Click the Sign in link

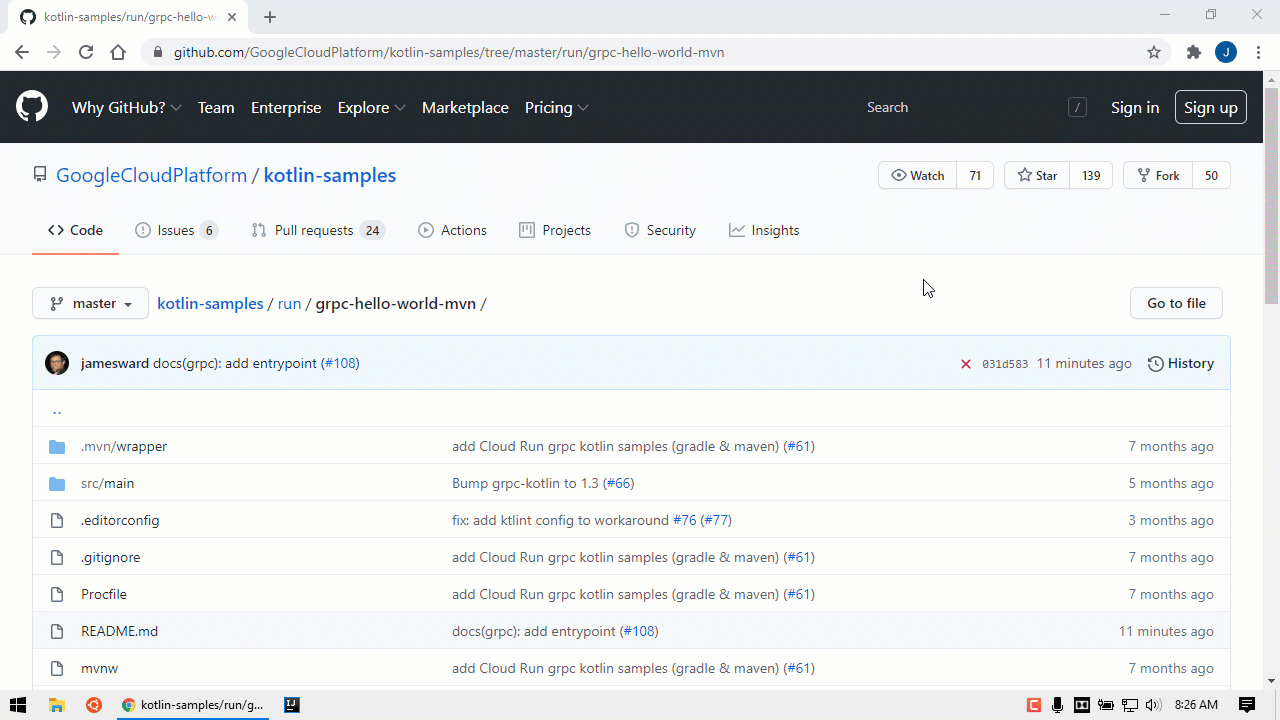click(1135, 107)
